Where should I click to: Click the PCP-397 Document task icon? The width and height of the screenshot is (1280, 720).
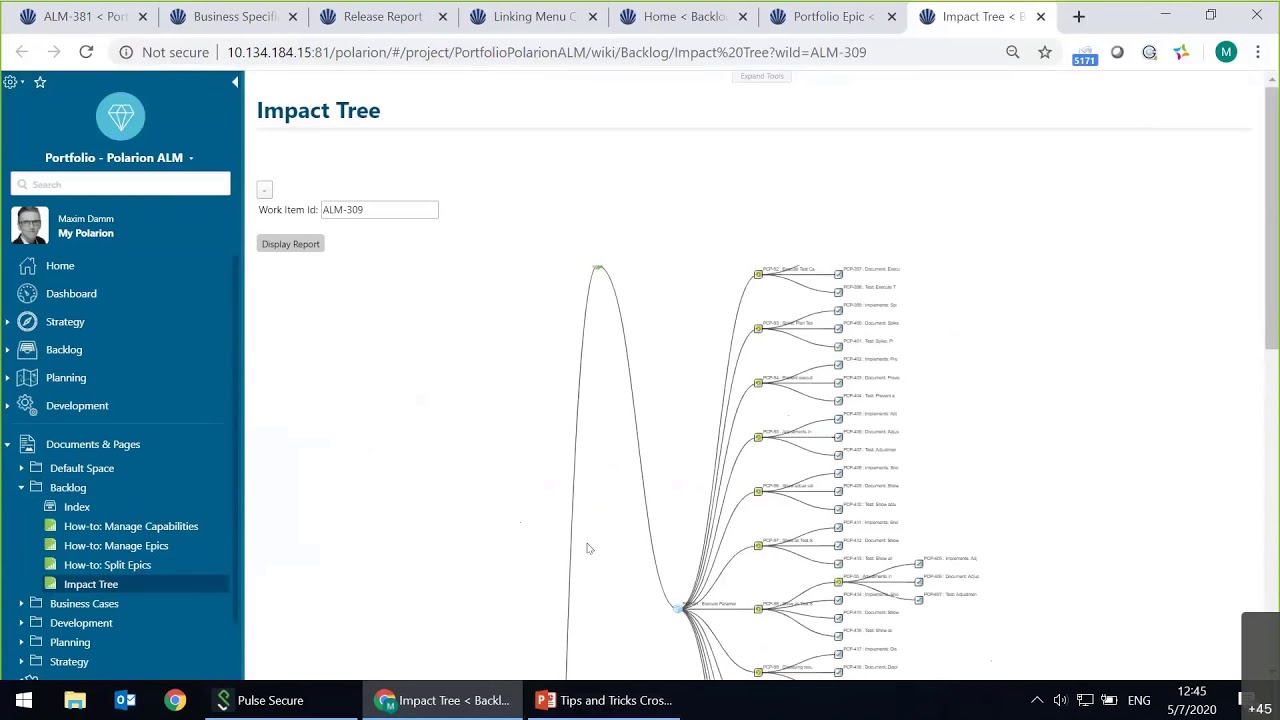click(838, 274)
